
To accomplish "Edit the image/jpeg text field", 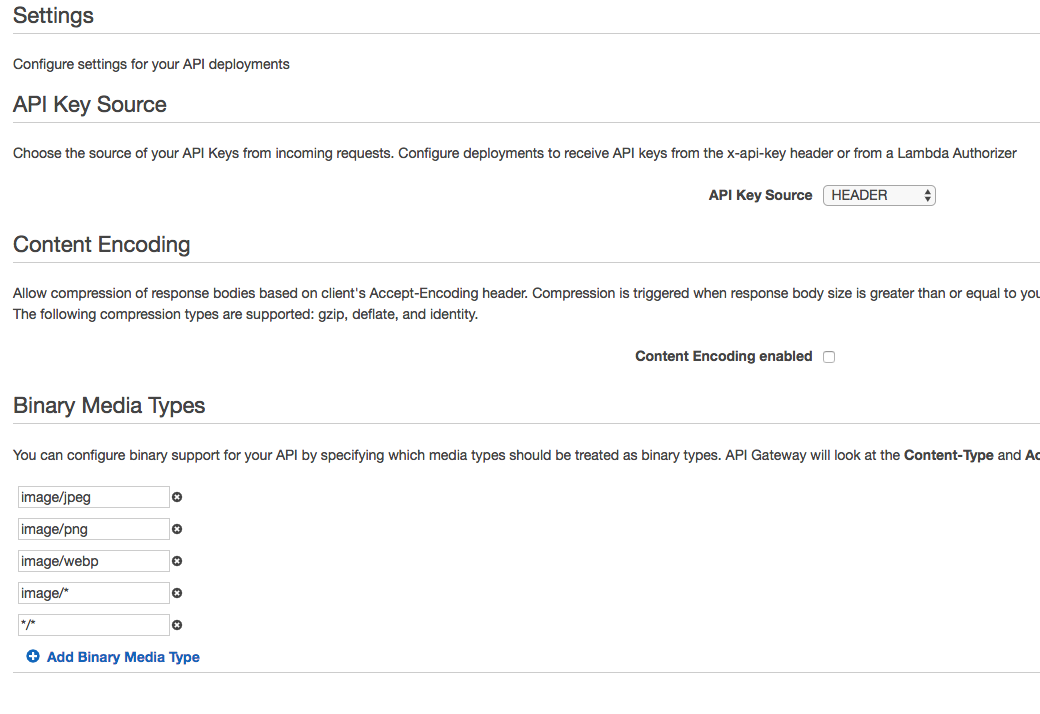I will coord(93,497).
